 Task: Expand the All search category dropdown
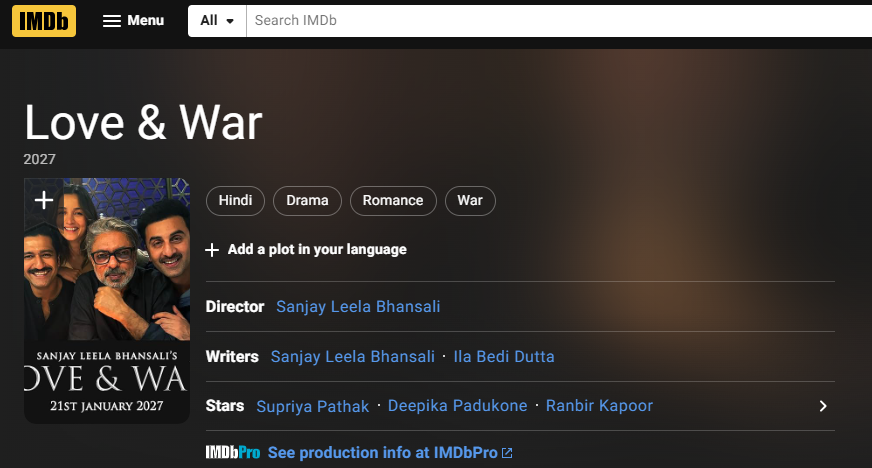pos(217,21)
